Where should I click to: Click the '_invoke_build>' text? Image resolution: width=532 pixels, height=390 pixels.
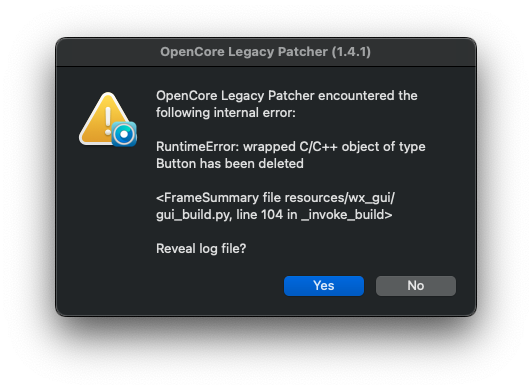coord(346,215)
